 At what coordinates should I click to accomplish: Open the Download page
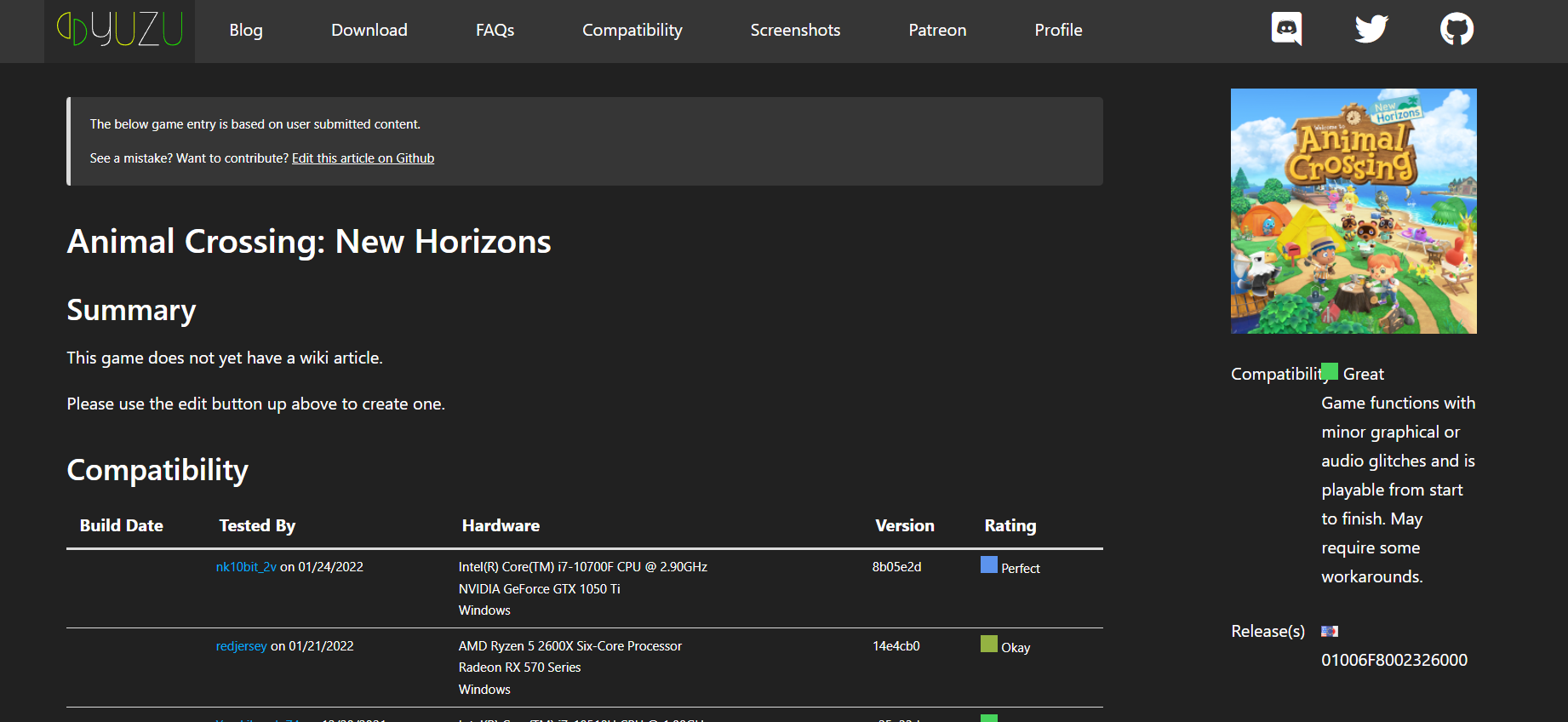pos(369,31)
